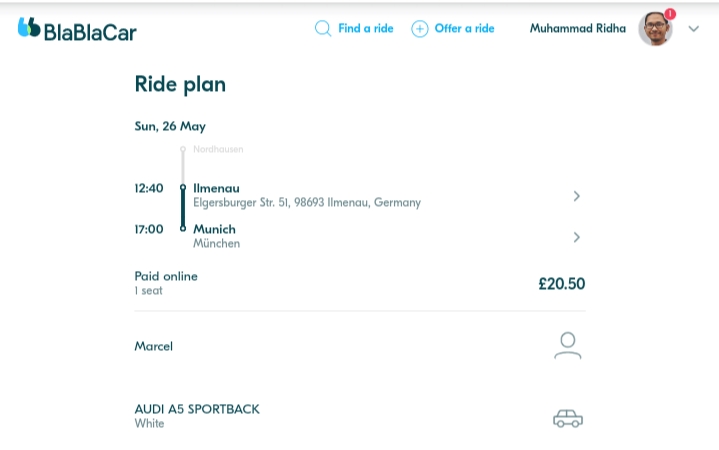The width and height of the screenshot is (719, 450).
Task: Select Find a ride menu link
Action: pos(365,28)
